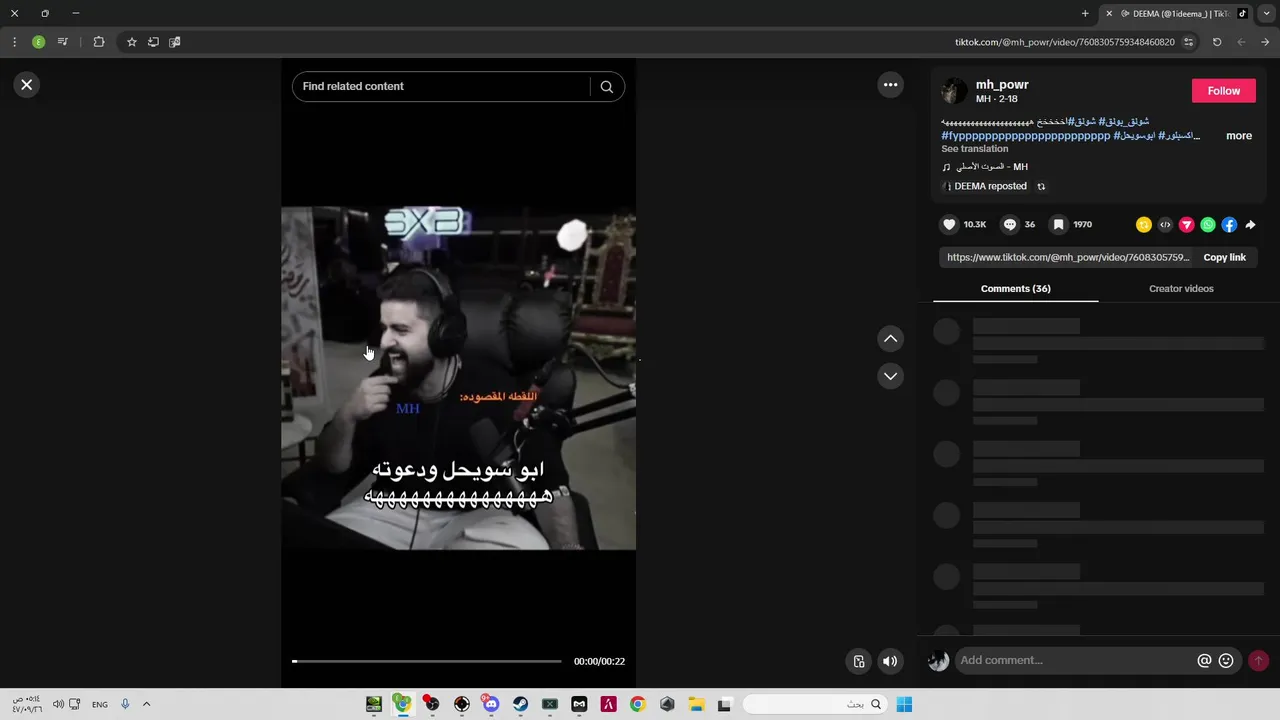This screenshot has width=1280, height=720.
Task: Share video to Facebook
Action: point(1229,225)
